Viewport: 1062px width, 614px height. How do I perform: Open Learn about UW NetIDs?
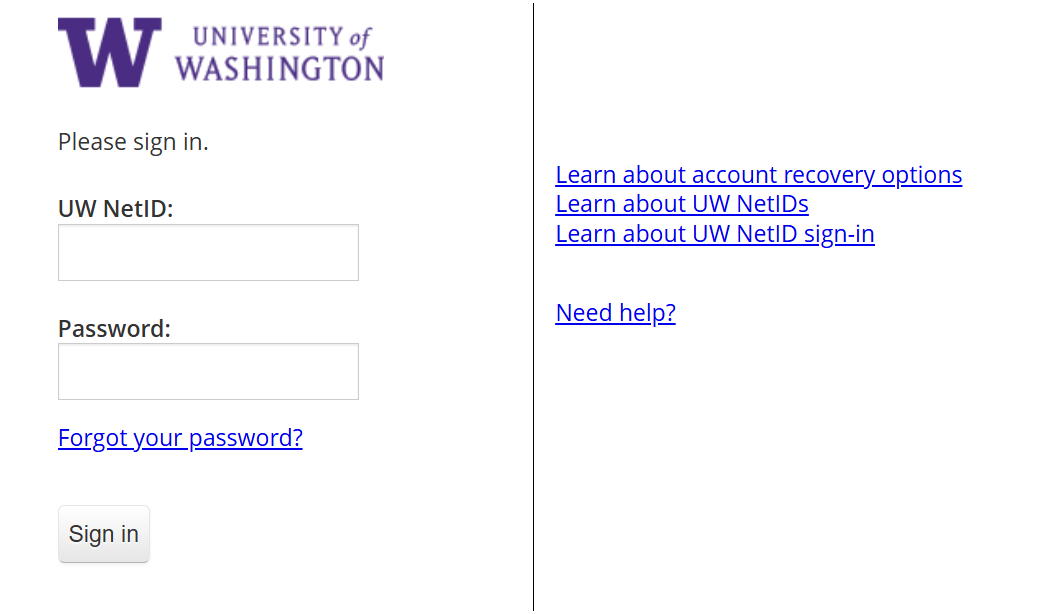tap(682, 204)
